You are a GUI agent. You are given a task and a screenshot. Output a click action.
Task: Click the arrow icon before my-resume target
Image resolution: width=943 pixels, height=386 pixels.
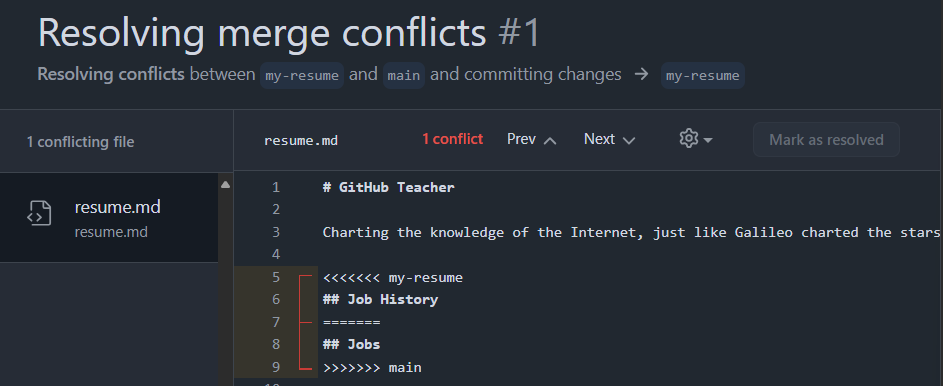pyautogui.click(x=642, y=75)
